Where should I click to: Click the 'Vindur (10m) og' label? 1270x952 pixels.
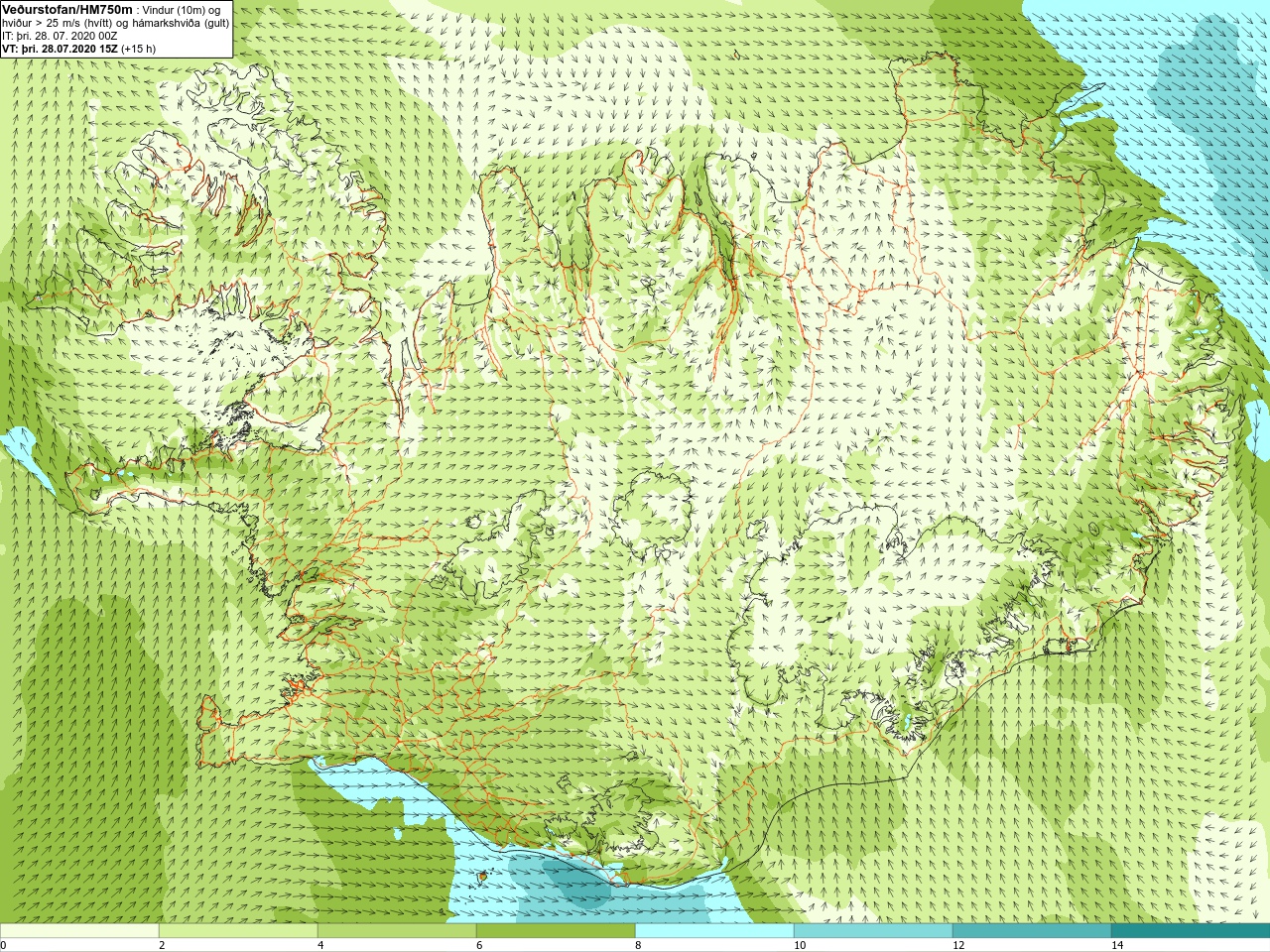(x=181, y=10)
